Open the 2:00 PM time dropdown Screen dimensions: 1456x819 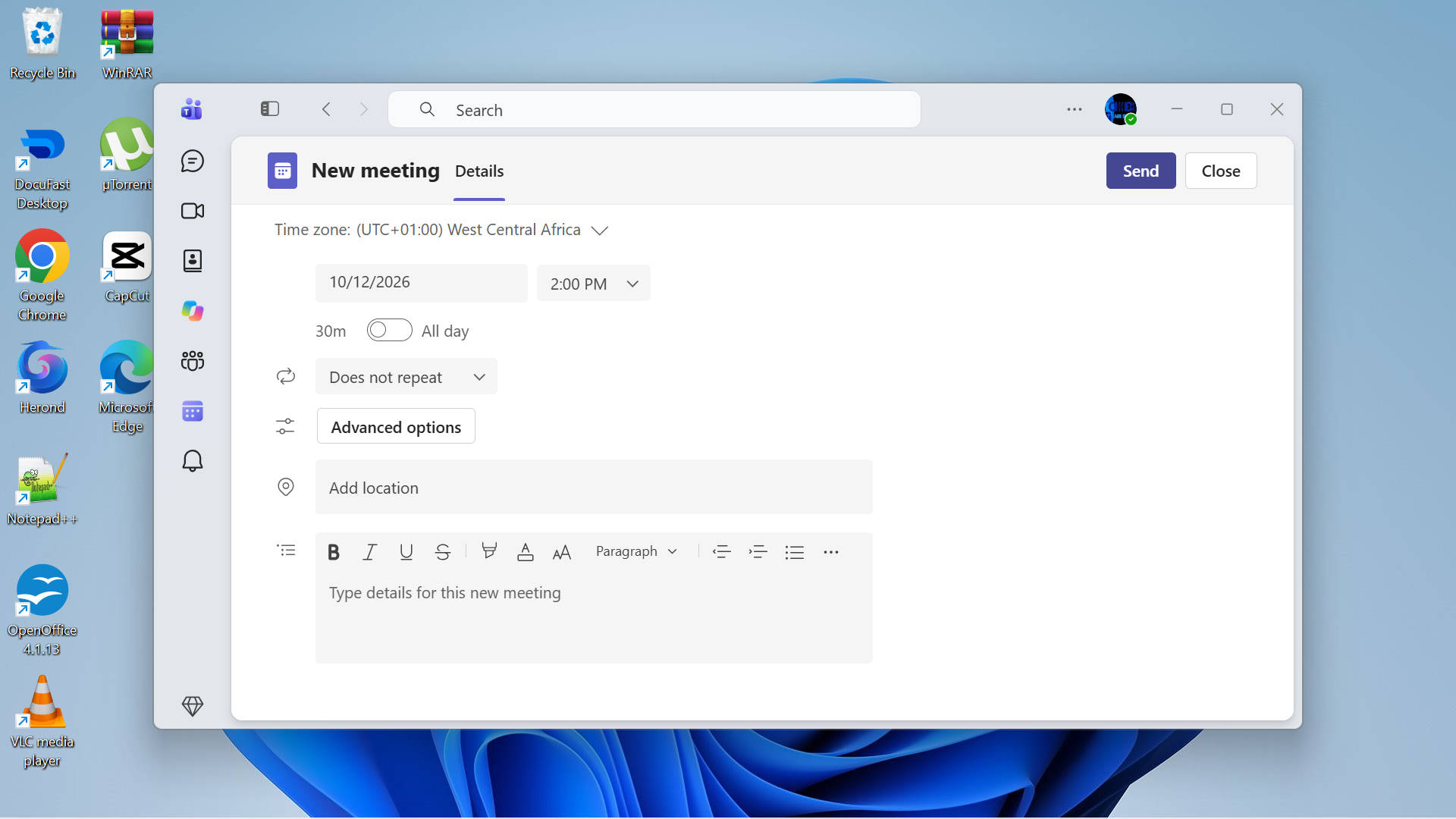tap(594, 284)
